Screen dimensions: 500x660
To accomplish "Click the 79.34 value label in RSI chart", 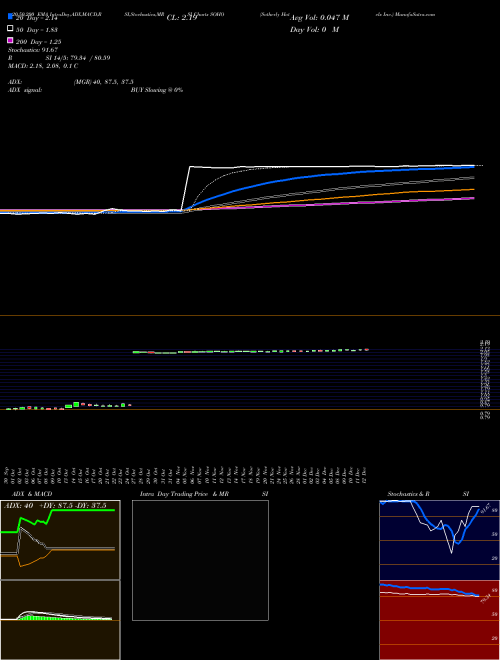I will point(486,599).
